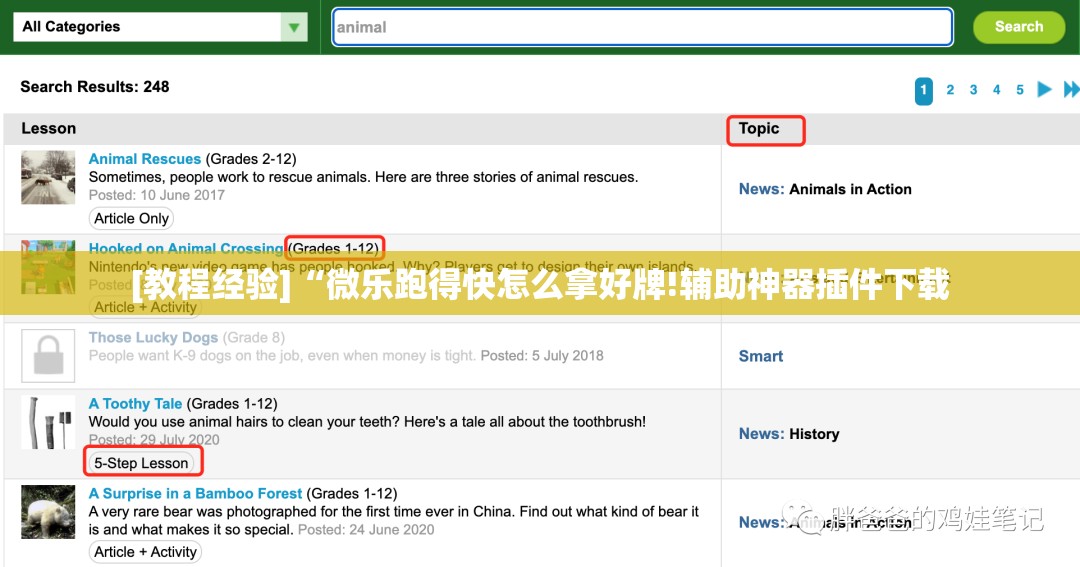
Task: Click Article + Activity tag under Bamboo Forest lesson
Action: (145, 552)
